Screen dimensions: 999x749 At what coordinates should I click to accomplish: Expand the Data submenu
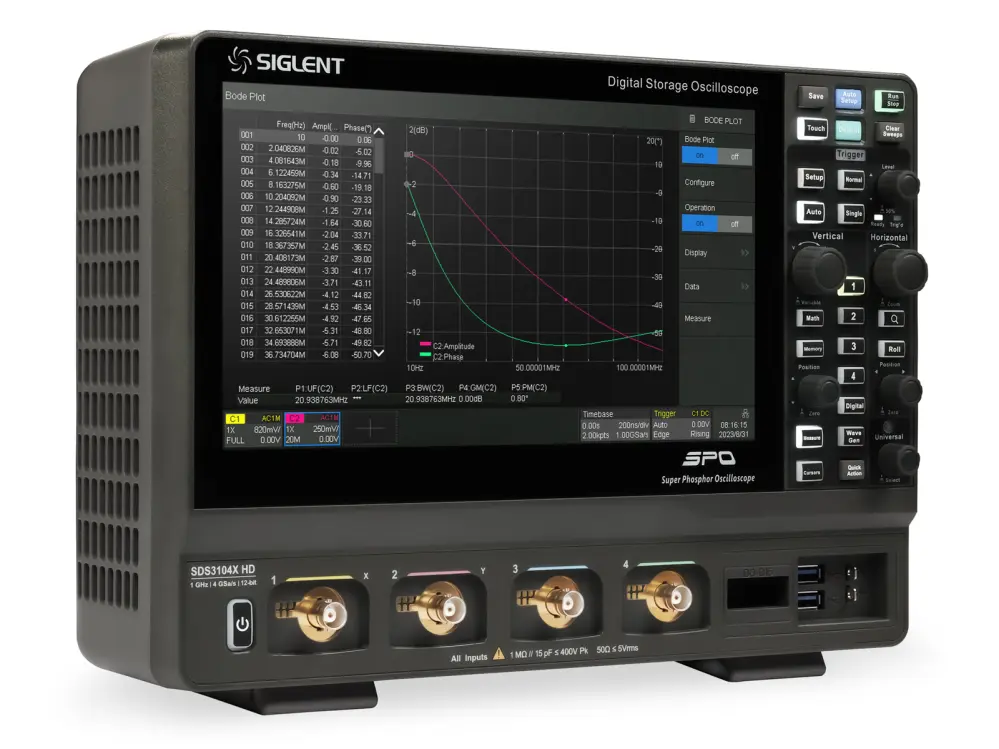[x=716, y=287]
